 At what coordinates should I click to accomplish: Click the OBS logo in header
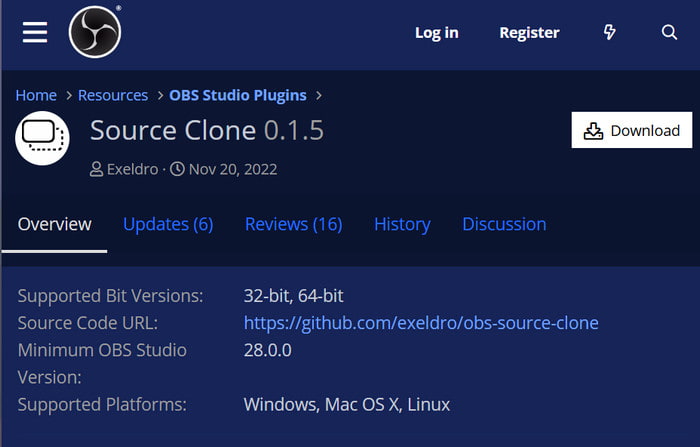click(x=95, y=32)
